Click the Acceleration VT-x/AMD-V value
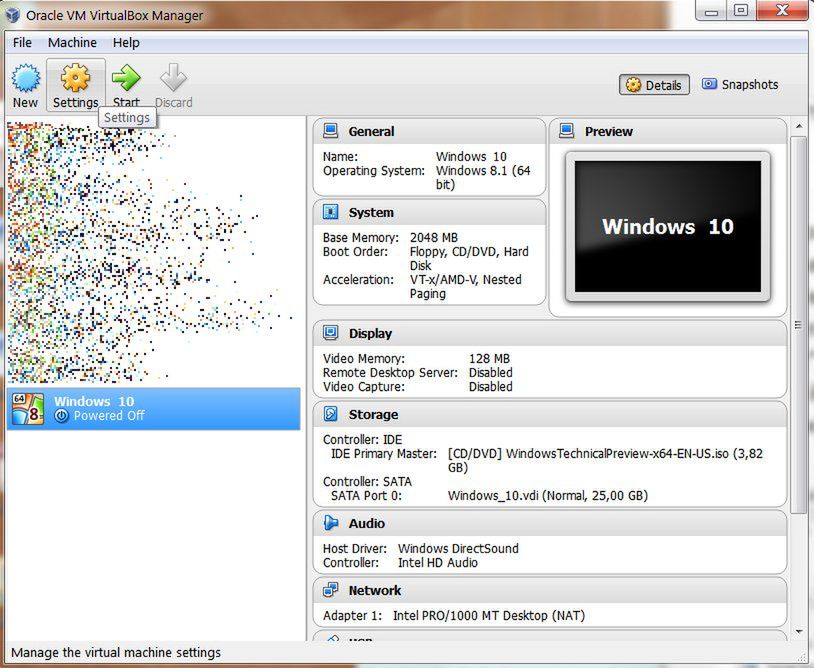Screen dimensions: 814x668 click(x=465, y=287)
